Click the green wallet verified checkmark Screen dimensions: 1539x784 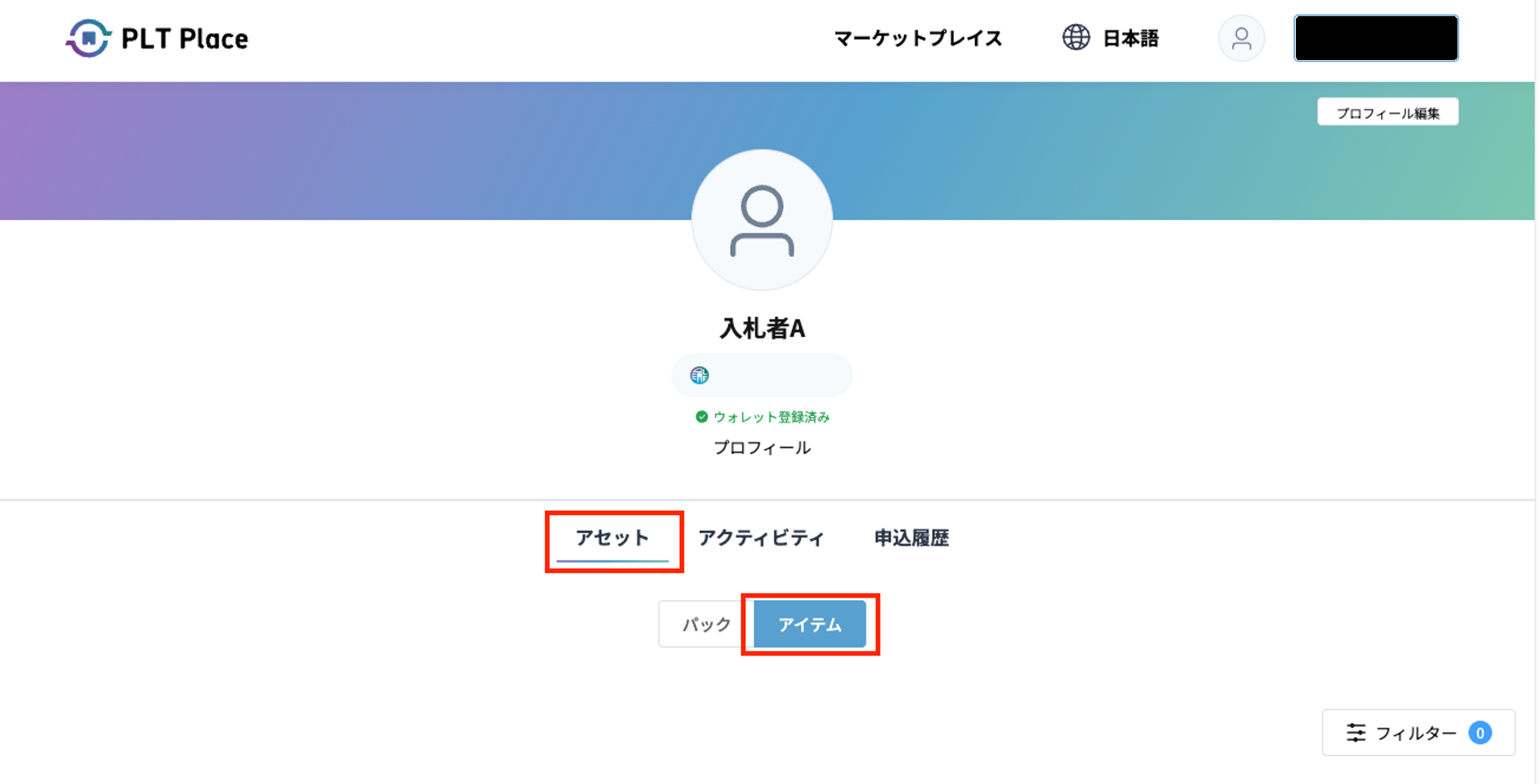coord(702,417)
